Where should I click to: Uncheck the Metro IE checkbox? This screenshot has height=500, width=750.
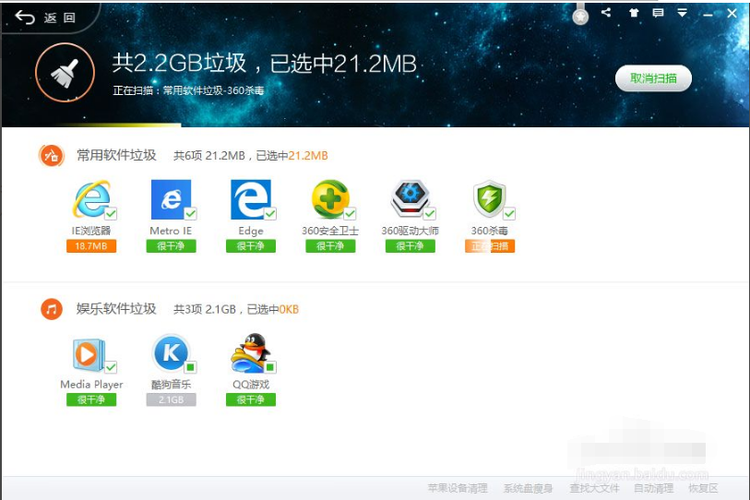click(191, 213)
